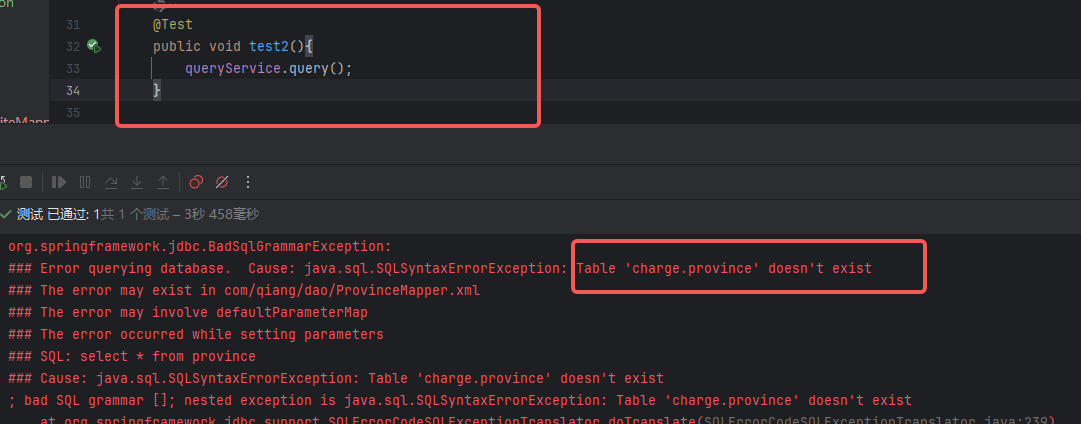This screenshot has width=1081, height=424.
Task: Open the debug toolbar's more options menu
Action: (x=248, y=182)
